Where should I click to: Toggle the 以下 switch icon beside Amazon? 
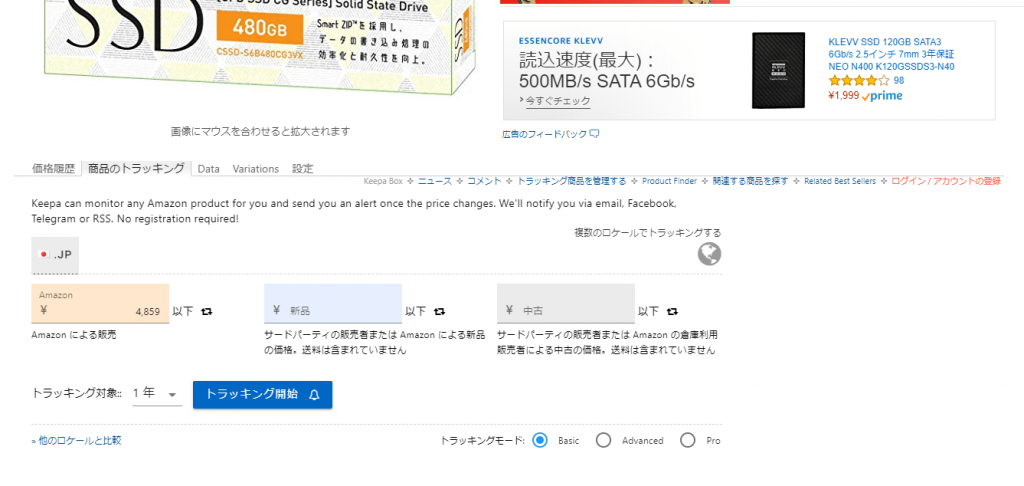[206, 311]
